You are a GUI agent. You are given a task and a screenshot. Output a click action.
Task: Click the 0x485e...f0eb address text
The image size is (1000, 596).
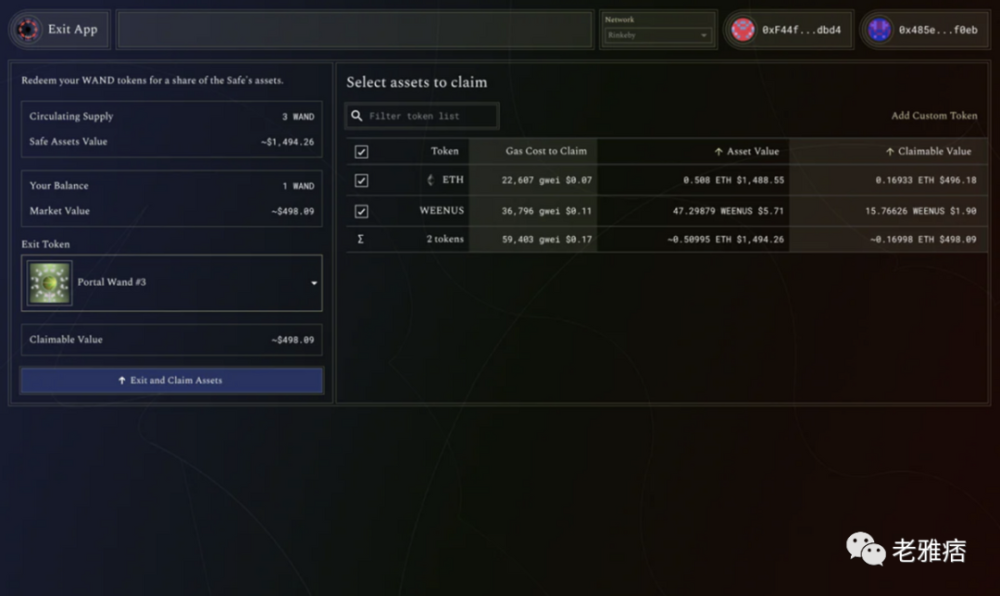coord(938,30)
